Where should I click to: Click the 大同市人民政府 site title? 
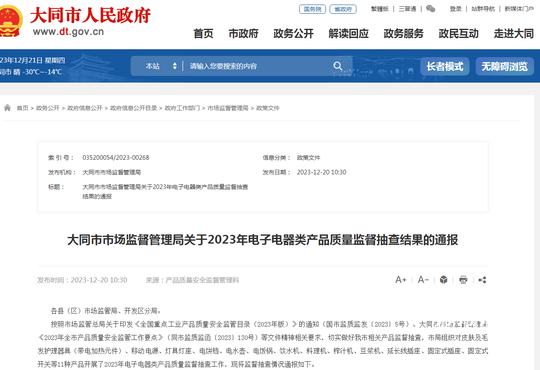(90, 15)
